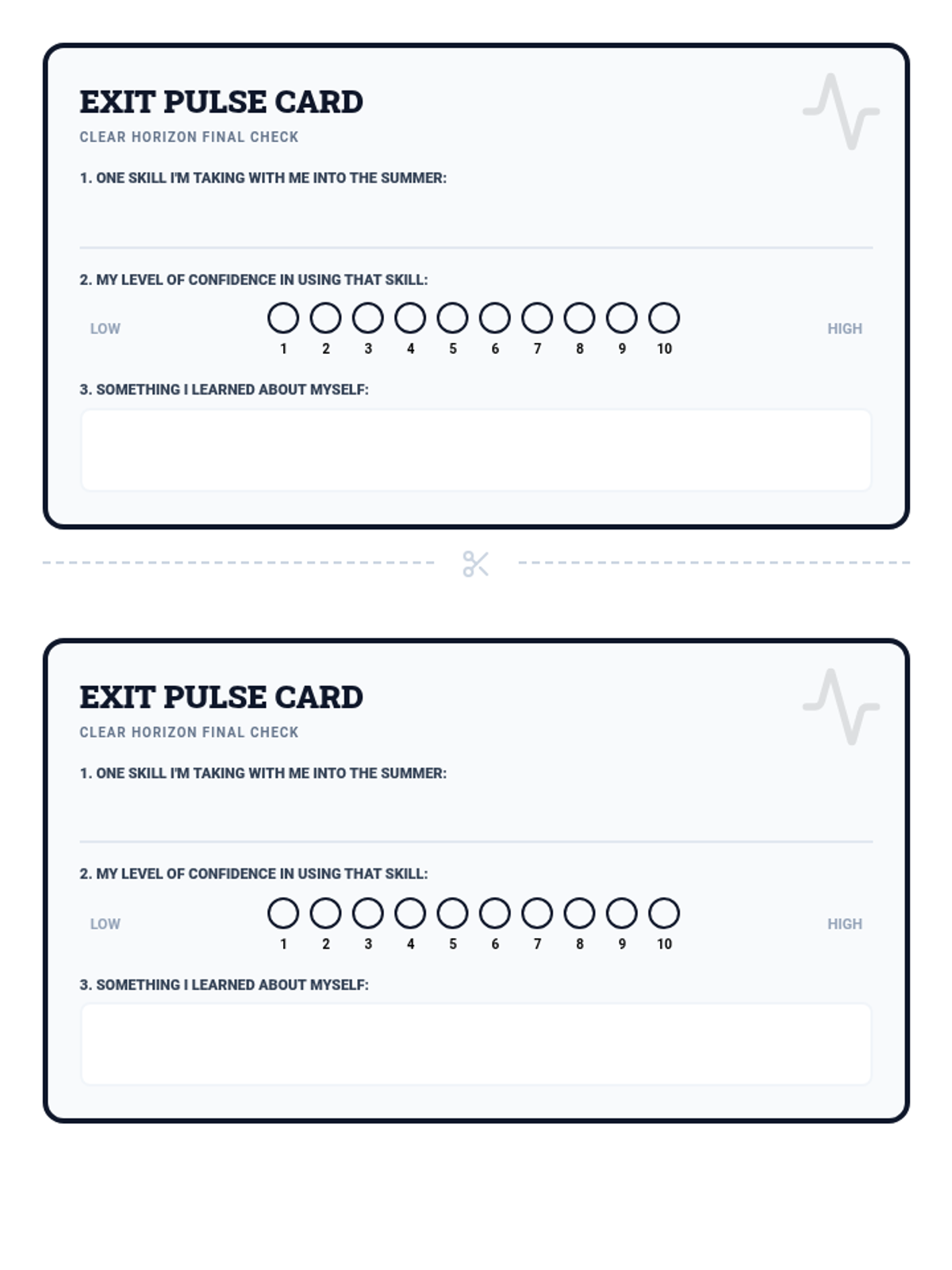The width and height of the screenshot is (952, 1270).
Task: Select confidence circle 10 on the top card
Action: (x=664, y=317)
